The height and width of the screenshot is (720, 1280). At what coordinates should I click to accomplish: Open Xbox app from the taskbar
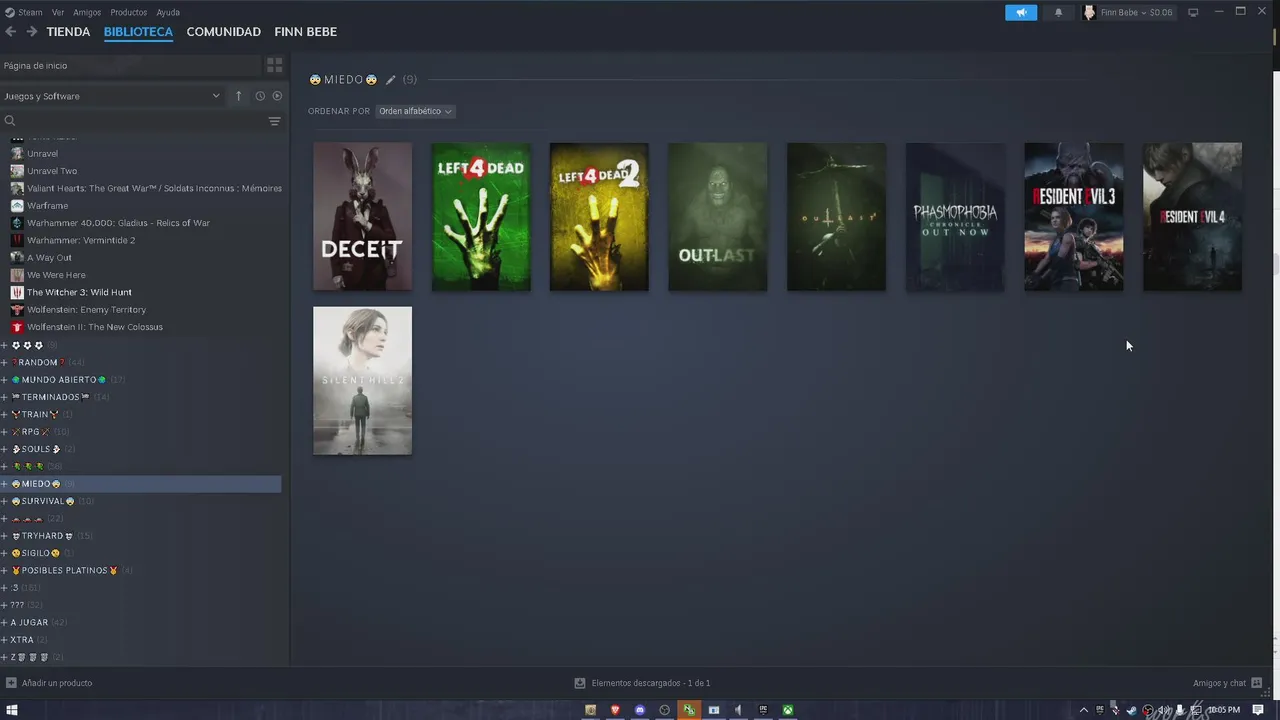(x=788, y=710)
